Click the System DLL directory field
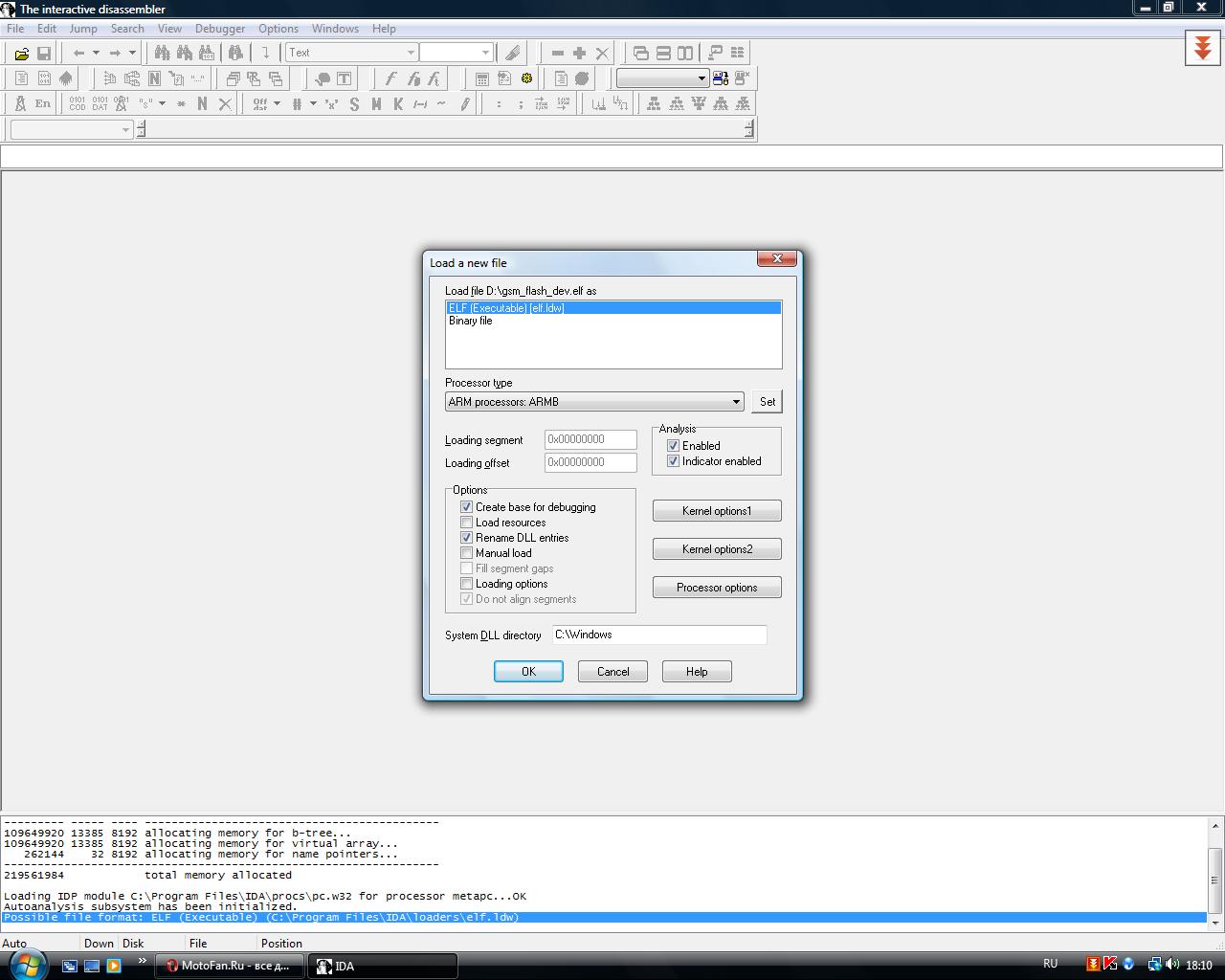1225x980 pixels. point(659,635)
